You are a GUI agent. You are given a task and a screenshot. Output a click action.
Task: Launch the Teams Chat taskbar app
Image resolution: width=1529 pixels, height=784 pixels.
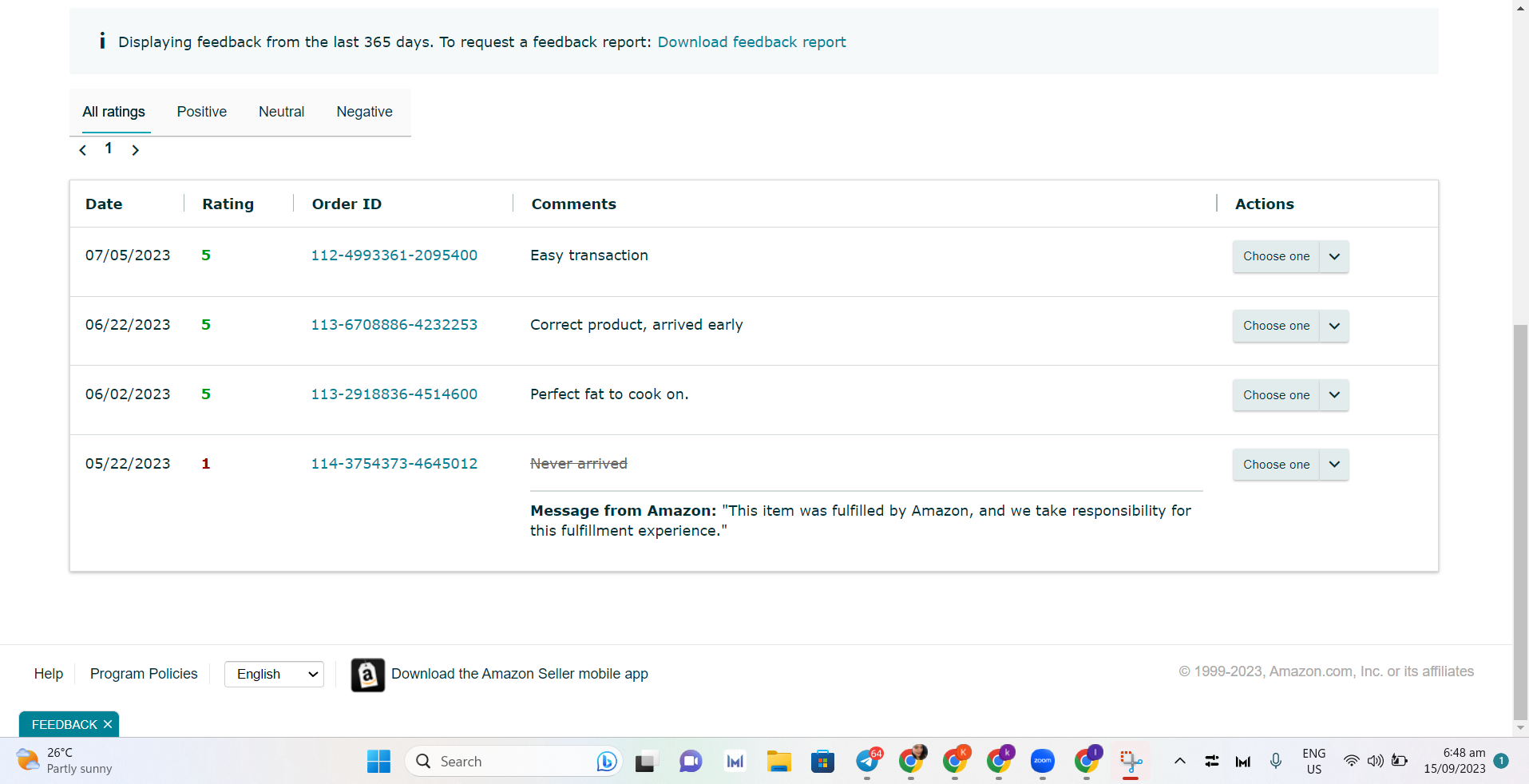[691, 762]
